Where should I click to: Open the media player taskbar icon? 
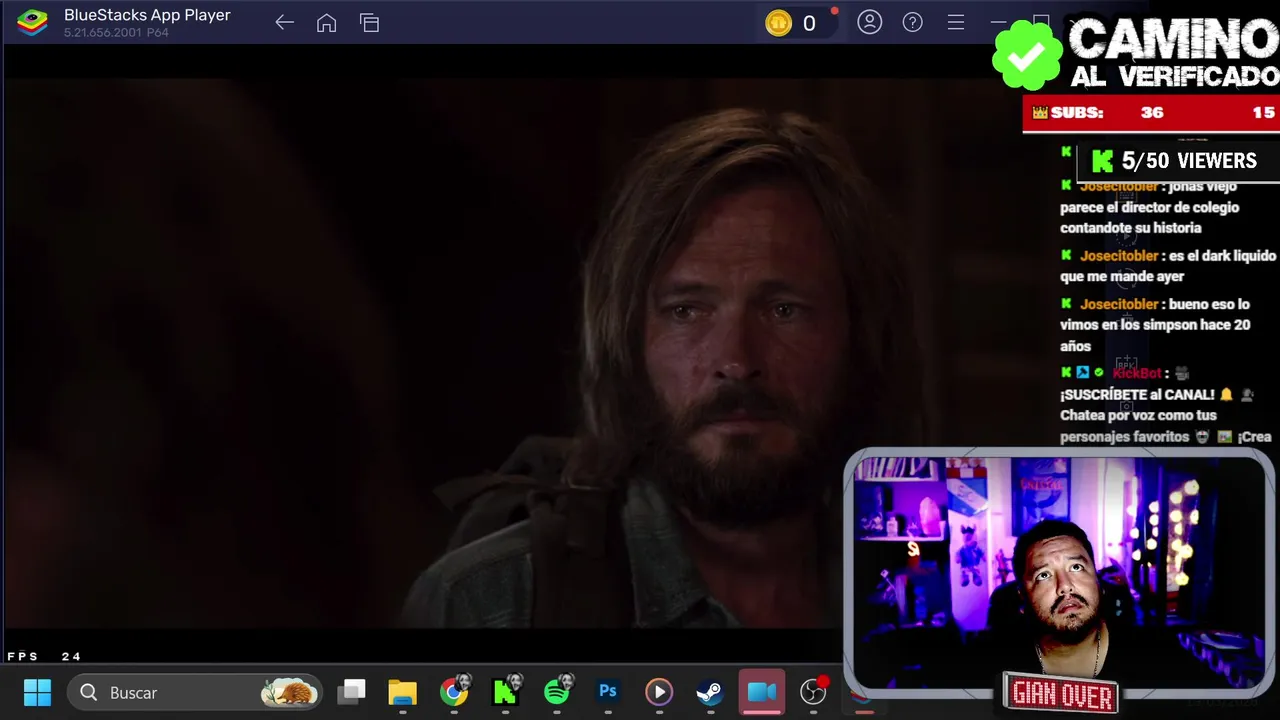click(659, 692)
